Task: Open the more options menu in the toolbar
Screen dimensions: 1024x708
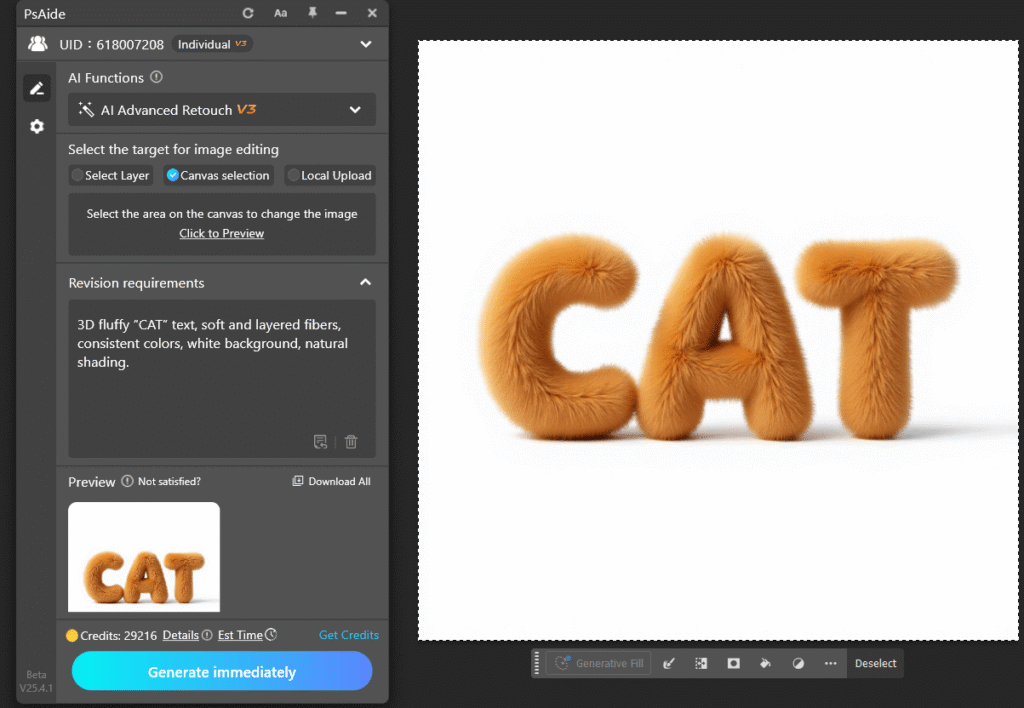Action: tap(830, 663)
